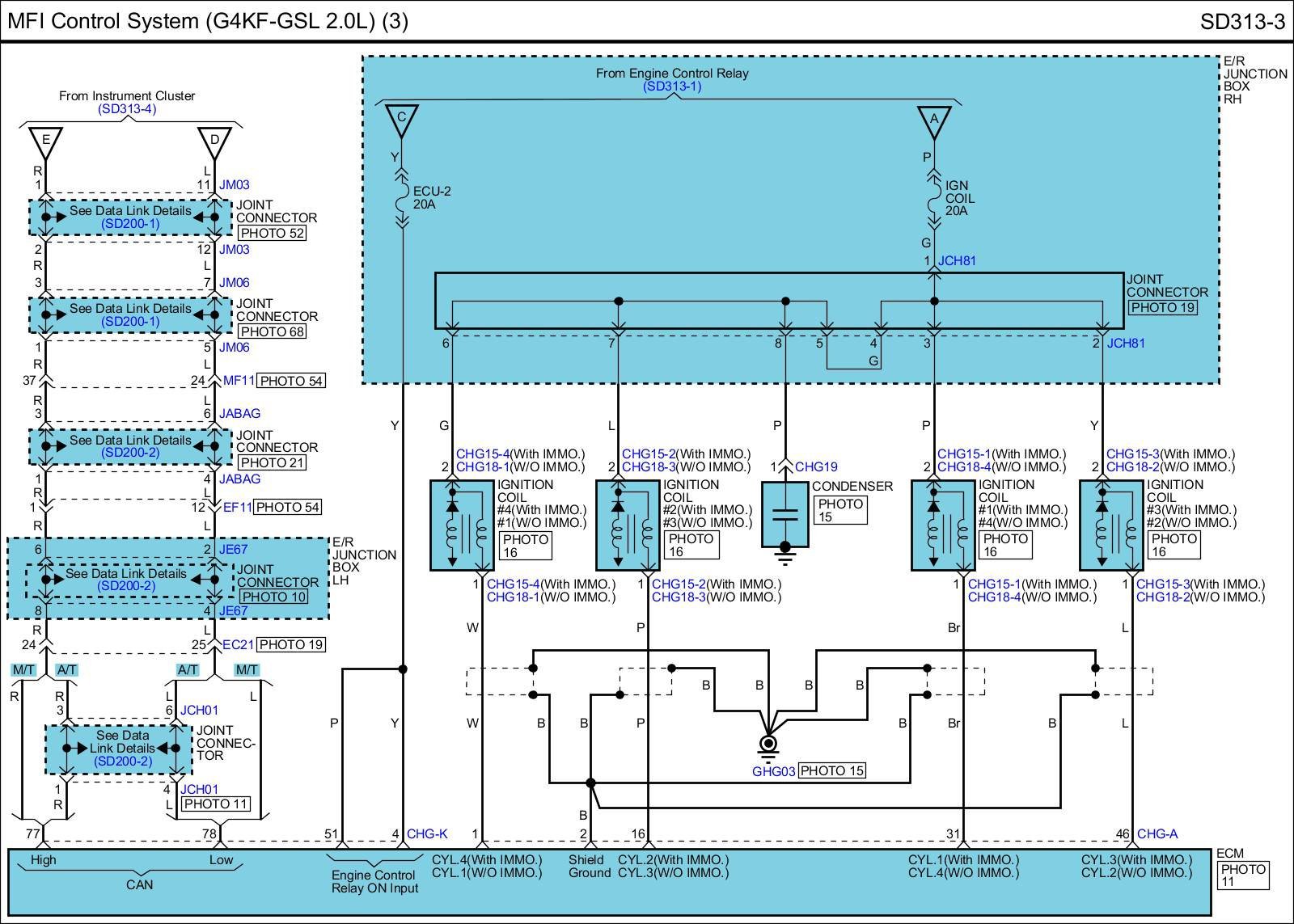This screenshot has height=924, width=1294.
Task: Click the CHG-K connector label
Action: pos(427,833)
